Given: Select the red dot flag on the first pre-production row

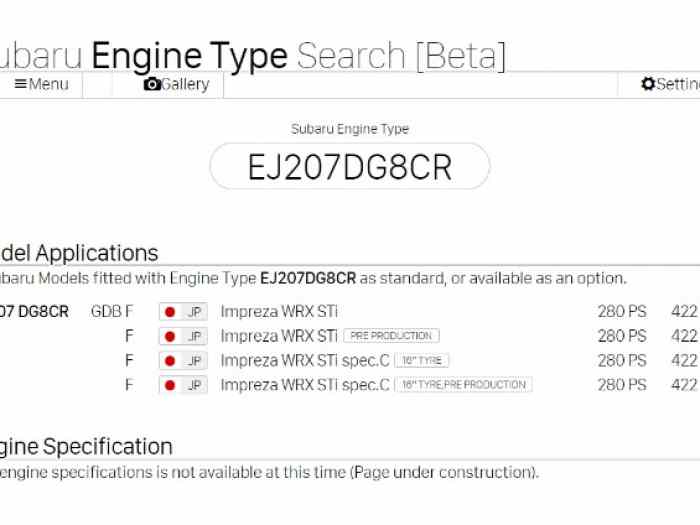Looking at the screenshot, I should (x=170, y=337).
